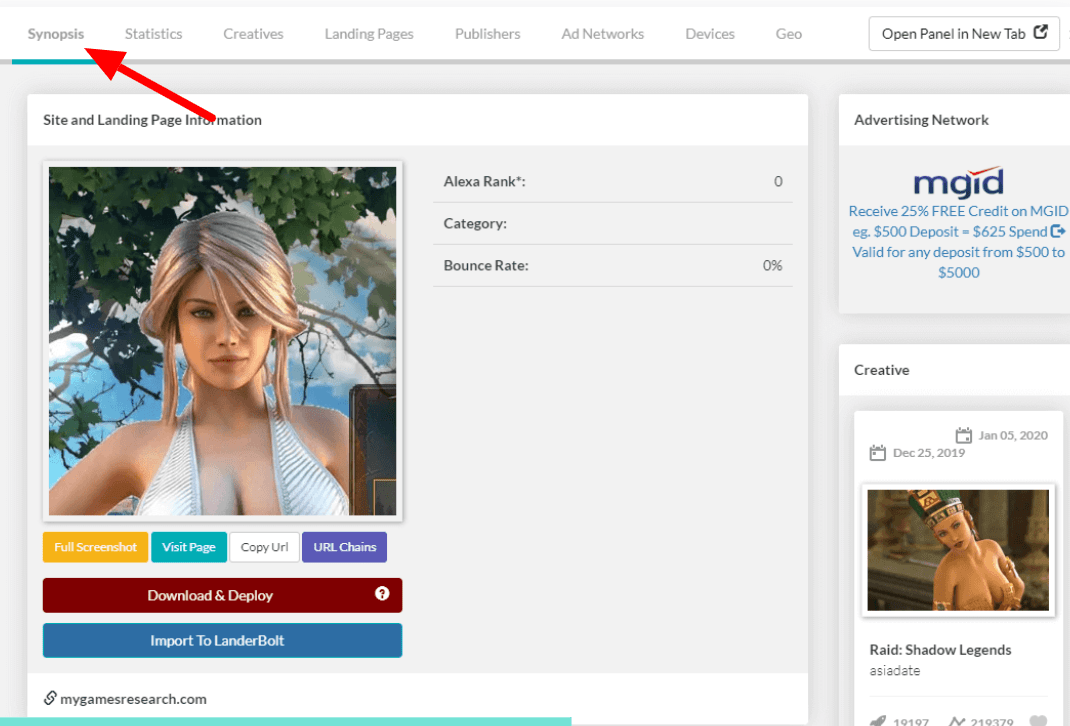Image resolution: width=1070 pixels, height=726 pixels.
Task: Click the trend chart icon beside 219379
Action: pos(957,721)
